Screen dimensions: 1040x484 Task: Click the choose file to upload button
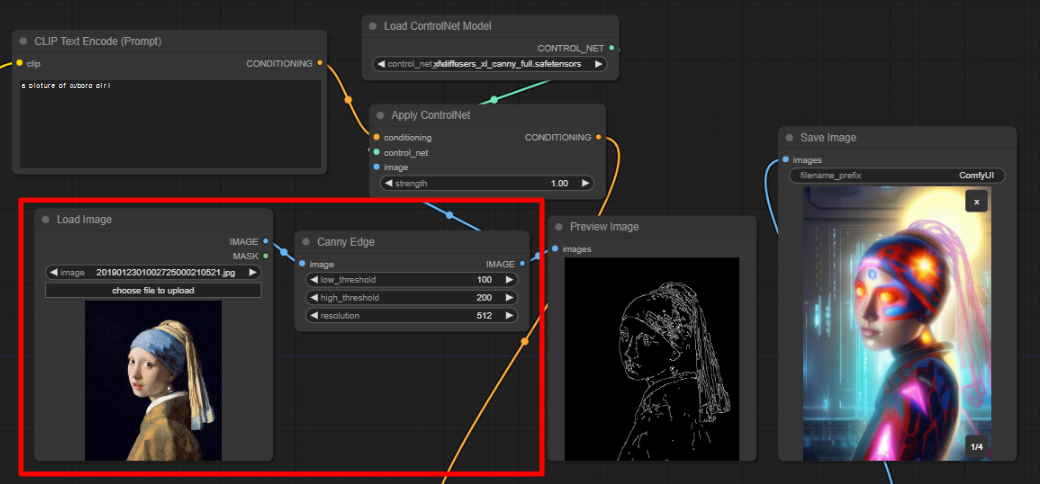pos(153,290)
